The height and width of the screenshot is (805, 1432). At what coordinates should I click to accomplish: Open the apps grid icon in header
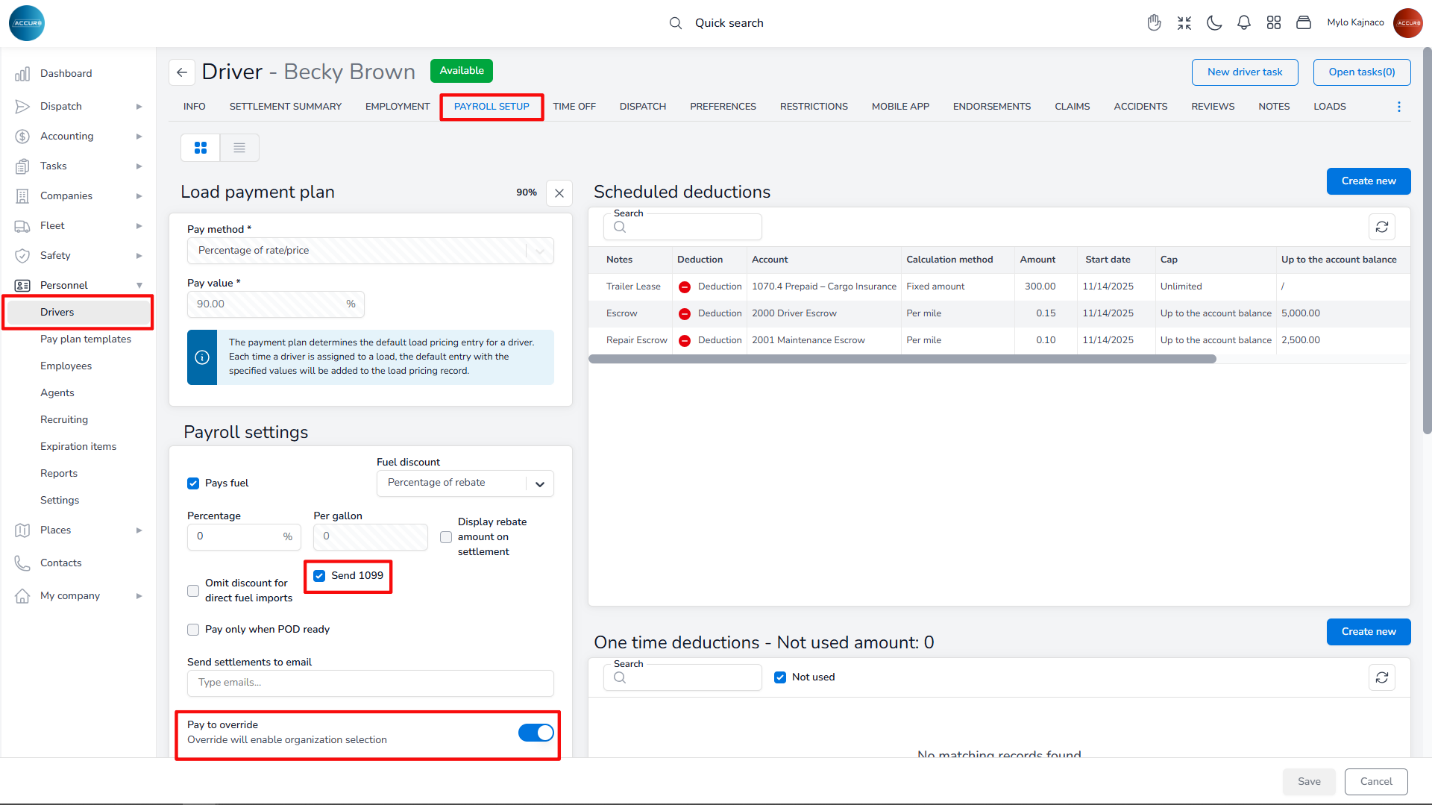point(1273,23)
